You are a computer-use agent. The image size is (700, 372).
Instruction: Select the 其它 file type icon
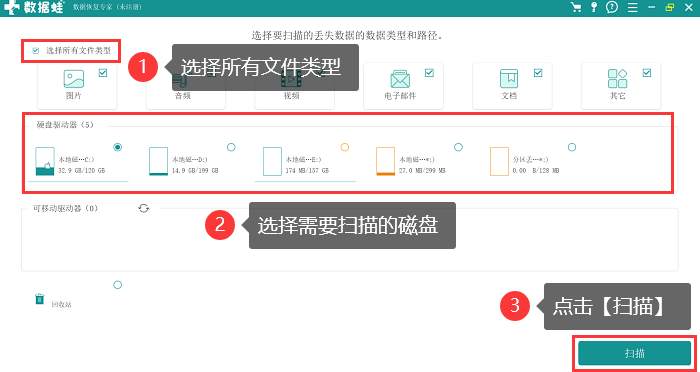point(617,79)
